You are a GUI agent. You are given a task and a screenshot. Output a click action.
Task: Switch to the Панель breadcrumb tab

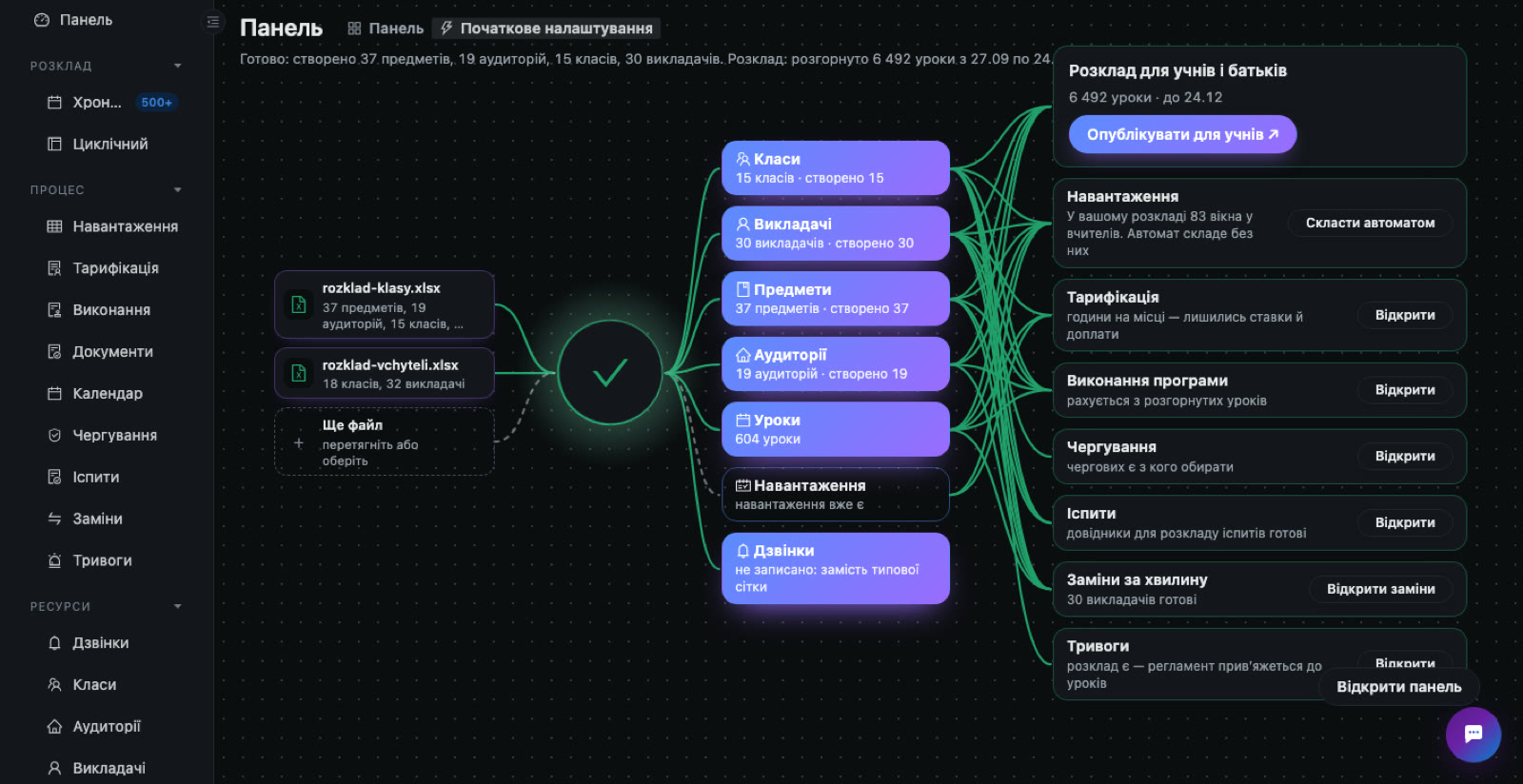(x=386, y=29)
